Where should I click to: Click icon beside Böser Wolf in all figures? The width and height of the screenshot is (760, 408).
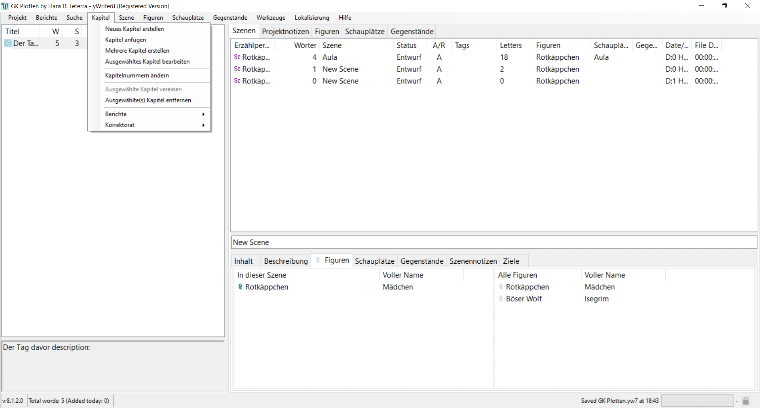[x=501, y=299]
